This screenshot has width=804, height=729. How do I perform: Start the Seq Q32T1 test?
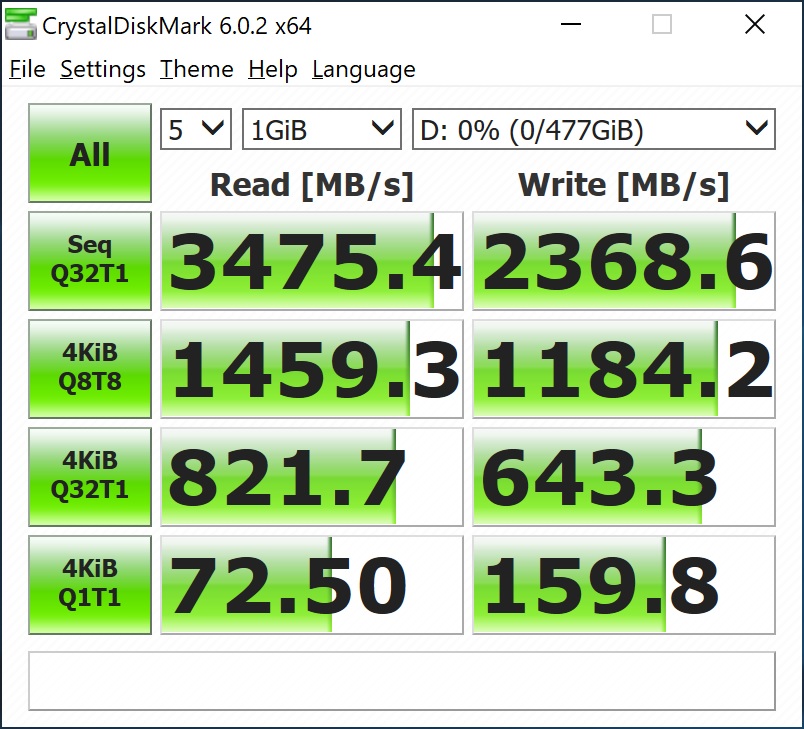click(x=90, y=260)
